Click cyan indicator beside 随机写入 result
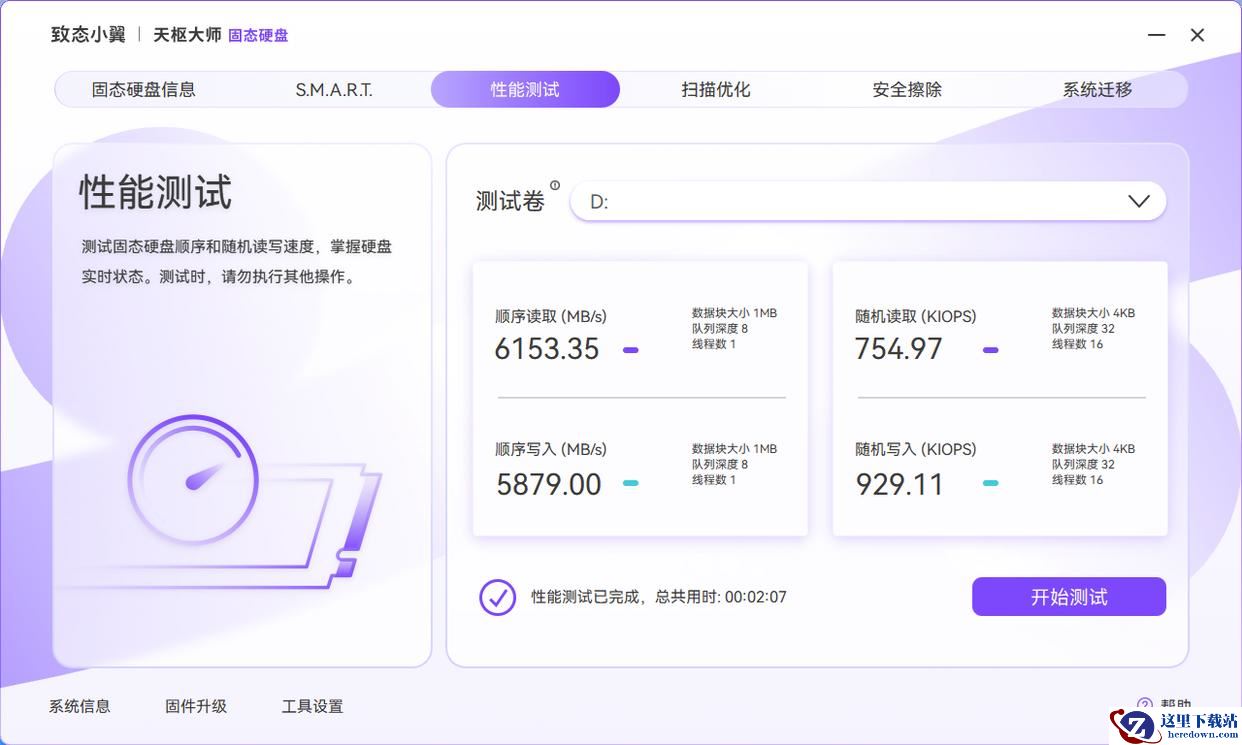This screenshot has height=745, width=1242. tap(990, 483)
